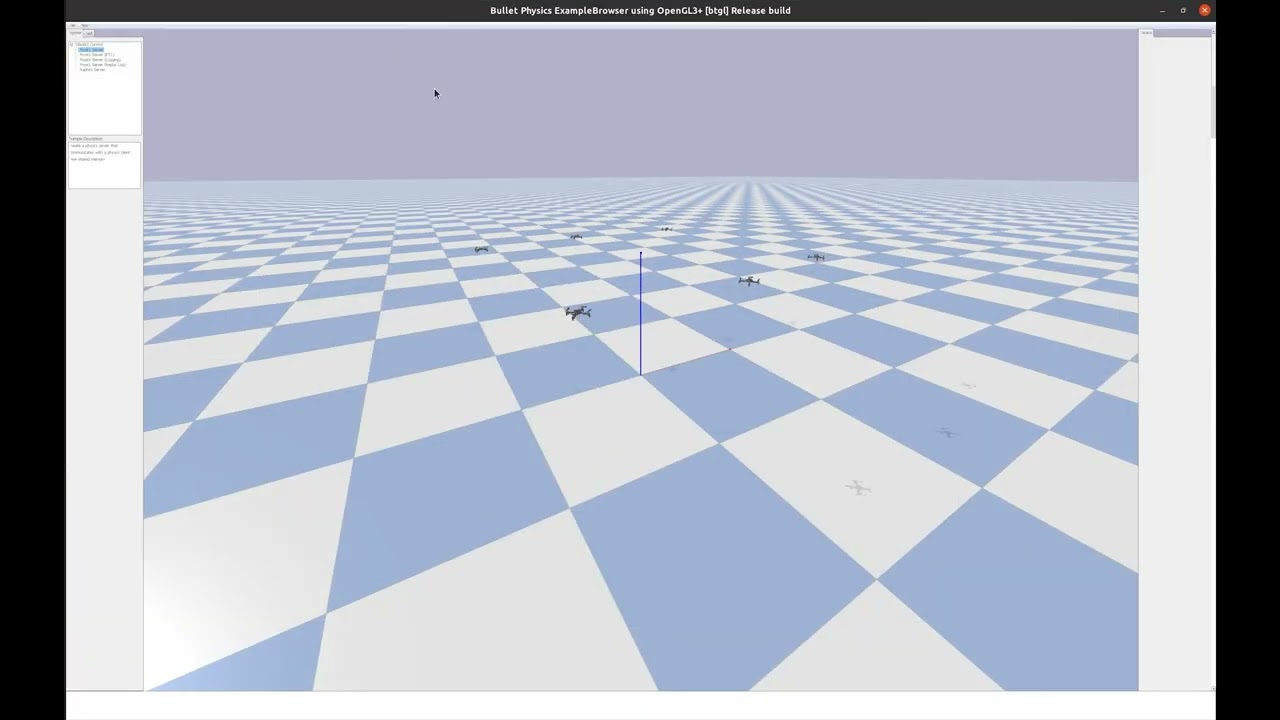Click the nearest quadcopter drone left of axis
The image size is (1280, 720).
[x=578, y=313]
